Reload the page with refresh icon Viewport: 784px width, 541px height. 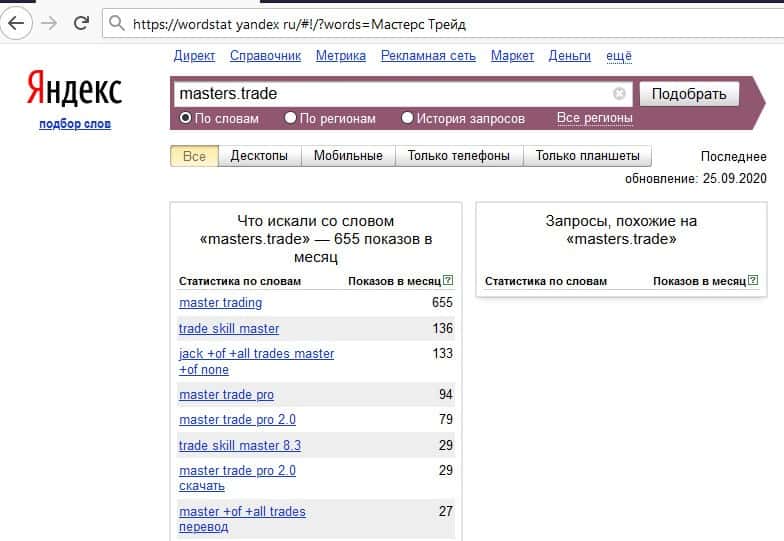point(81,22)
